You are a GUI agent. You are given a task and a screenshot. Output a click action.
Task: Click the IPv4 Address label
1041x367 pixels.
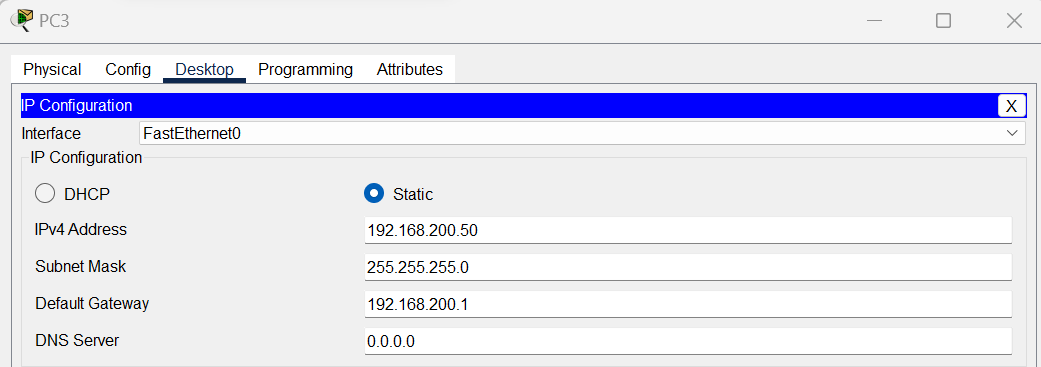tap(80, 230)
